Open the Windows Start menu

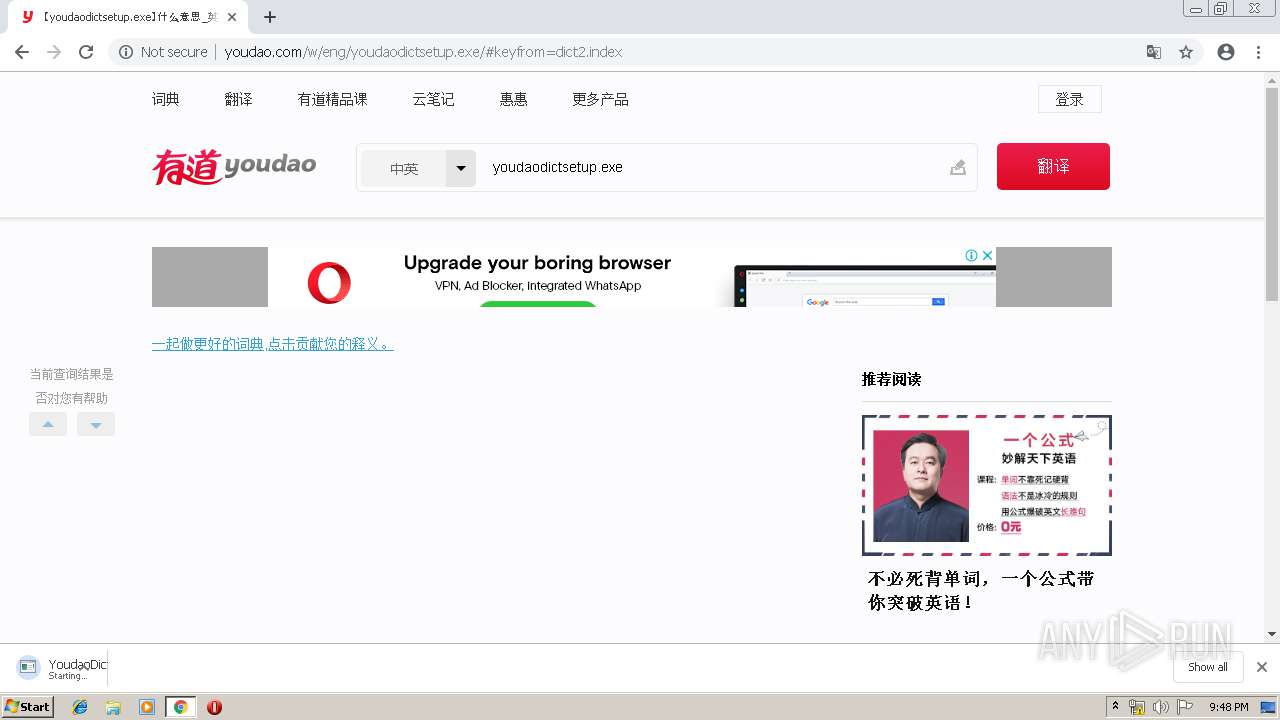coord(28,707)
